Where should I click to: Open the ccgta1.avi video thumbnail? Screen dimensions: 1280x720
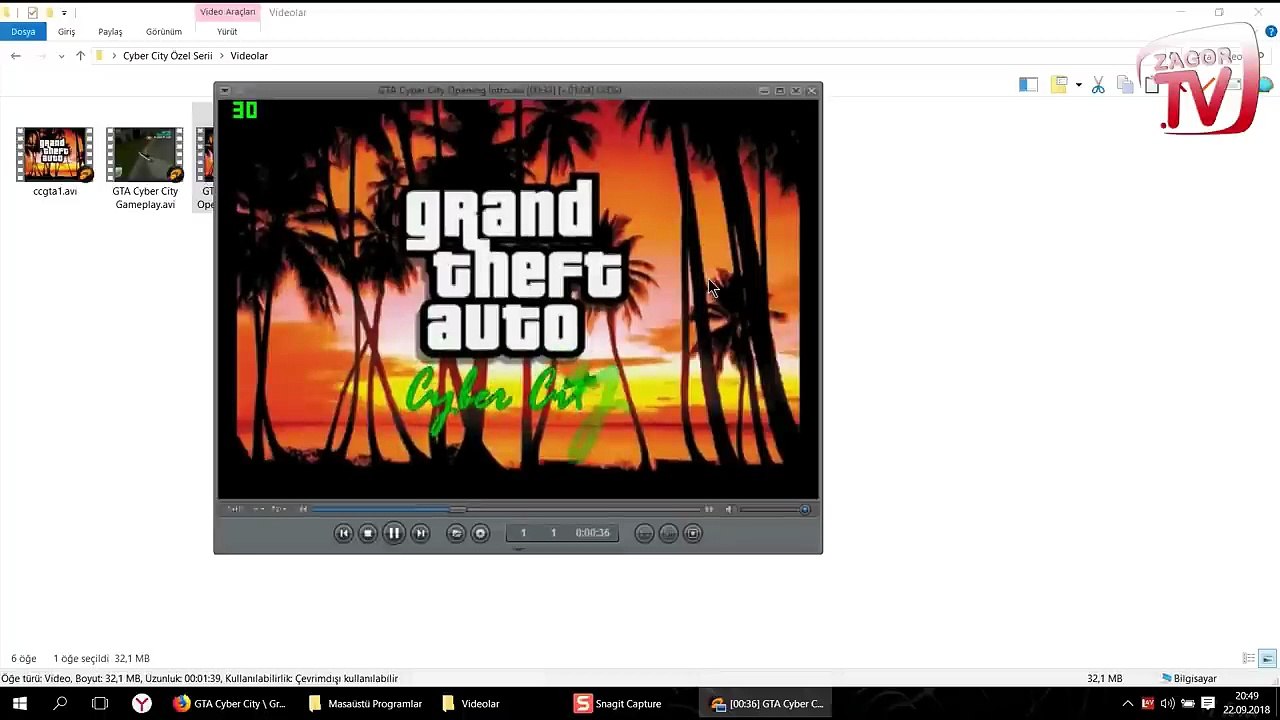(55, 154)
